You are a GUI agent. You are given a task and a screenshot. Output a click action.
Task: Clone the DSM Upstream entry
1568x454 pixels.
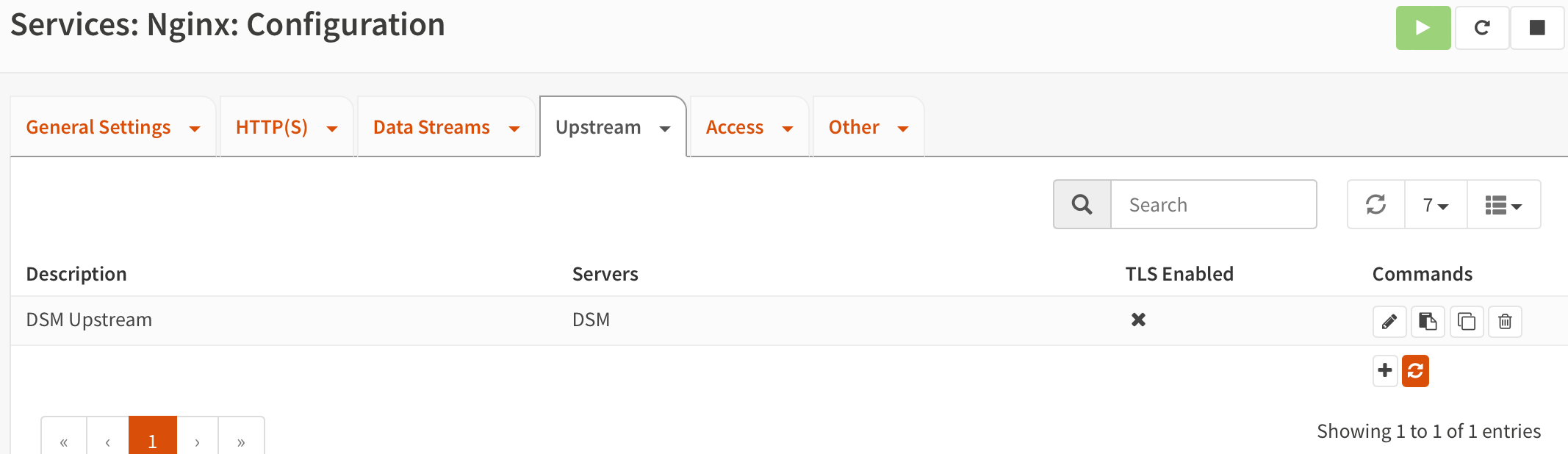click(1466, 322)
